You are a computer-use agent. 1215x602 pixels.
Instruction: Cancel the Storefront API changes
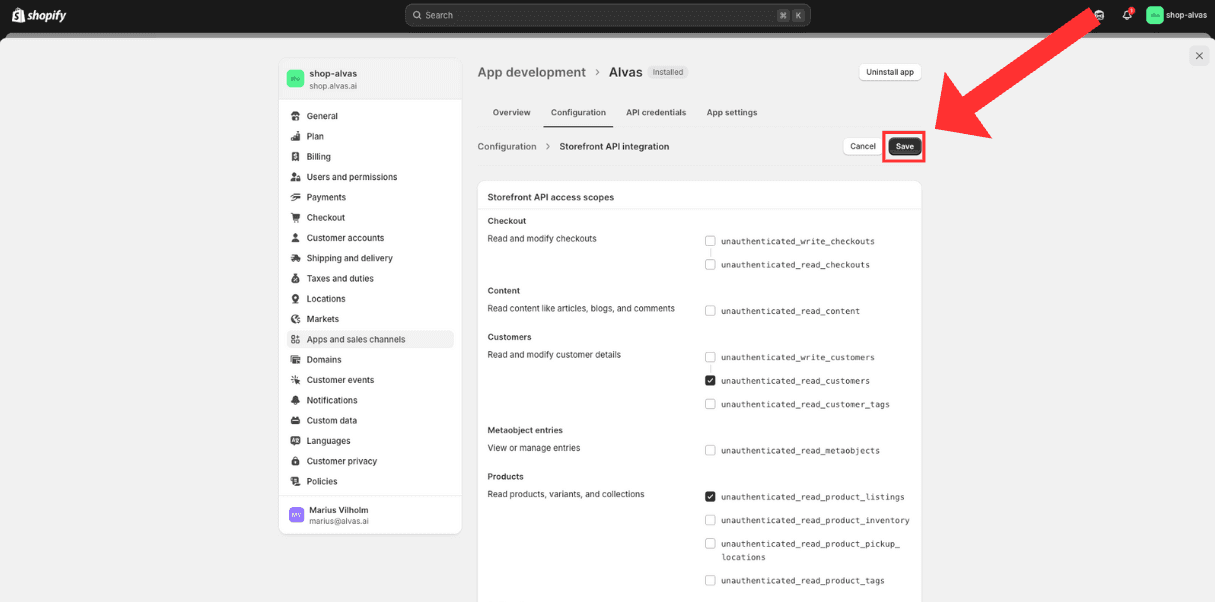[863, 146]
